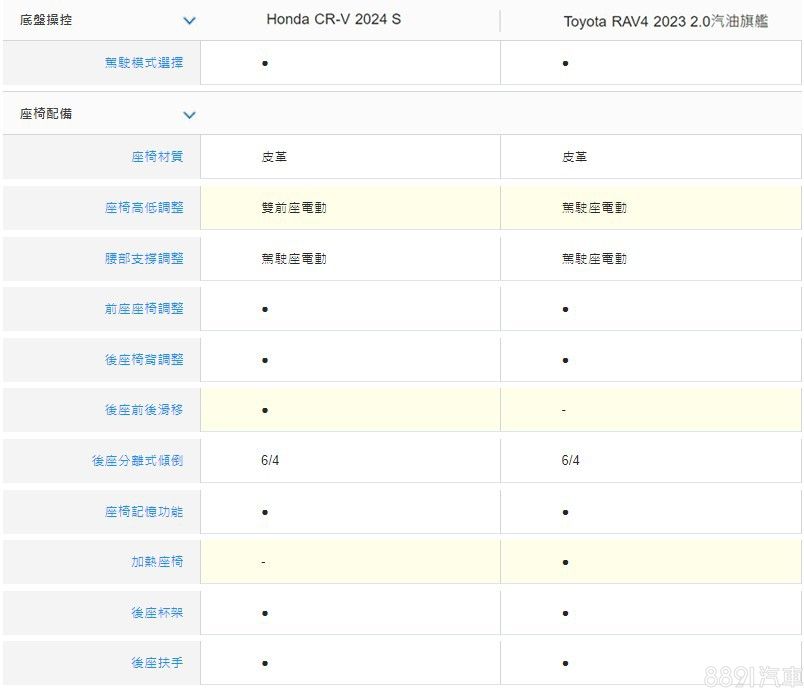The height and width of the screenshot is (689, 804).
Task: Click the 後座分離式傾倒 row label
Action: pos(137,461)
